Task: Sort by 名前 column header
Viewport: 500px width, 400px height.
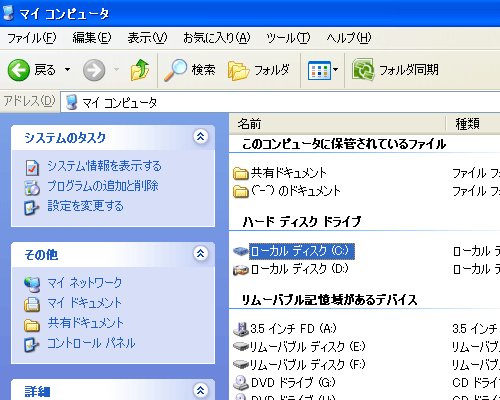Action: [337, 124]
